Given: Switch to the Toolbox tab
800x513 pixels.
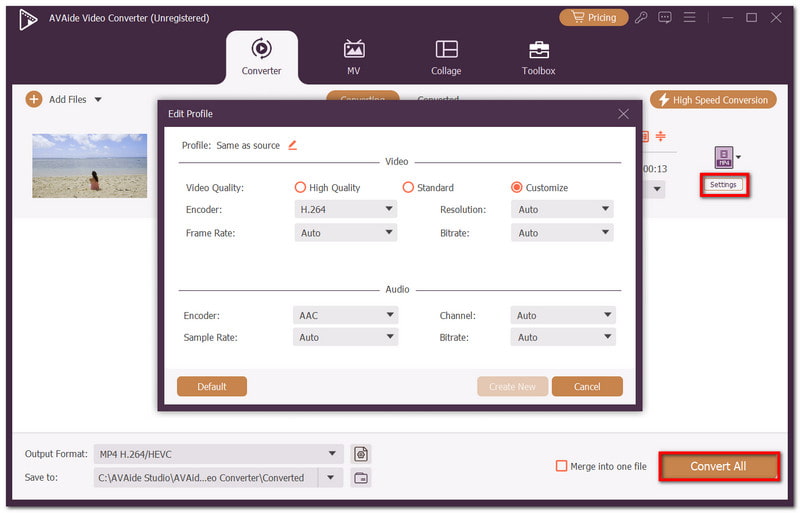Looking at the screenshot, I should pyautogui.click(x=538, y=57).
